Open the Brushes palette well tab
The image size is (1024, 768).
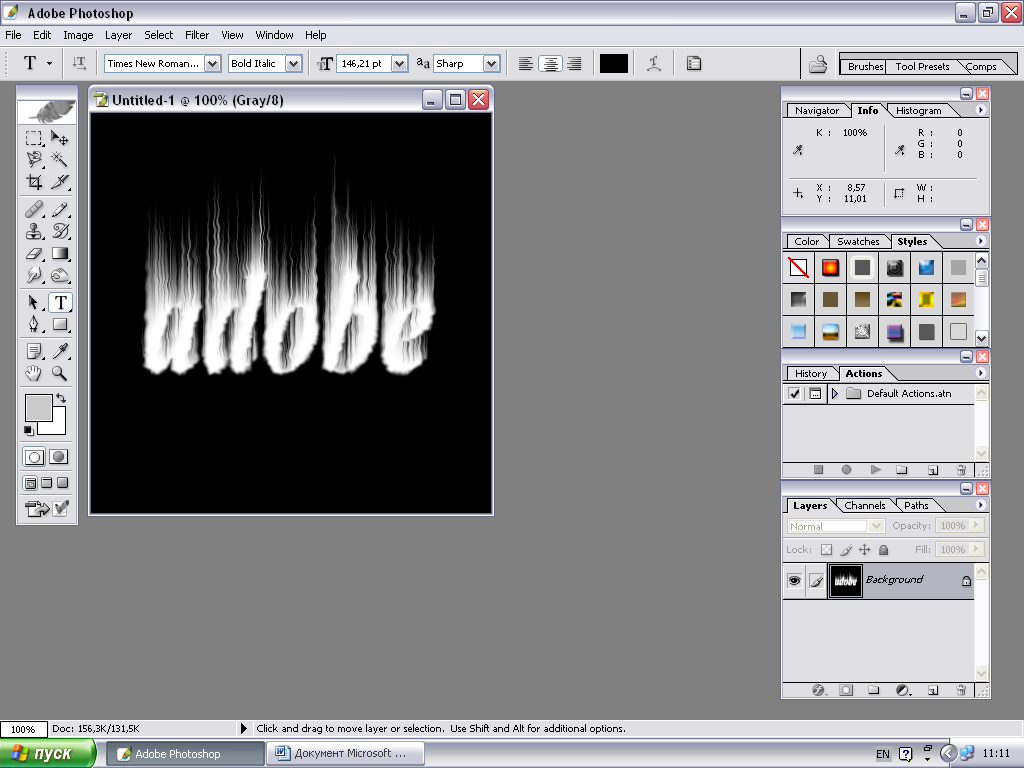tap(865, 66)
